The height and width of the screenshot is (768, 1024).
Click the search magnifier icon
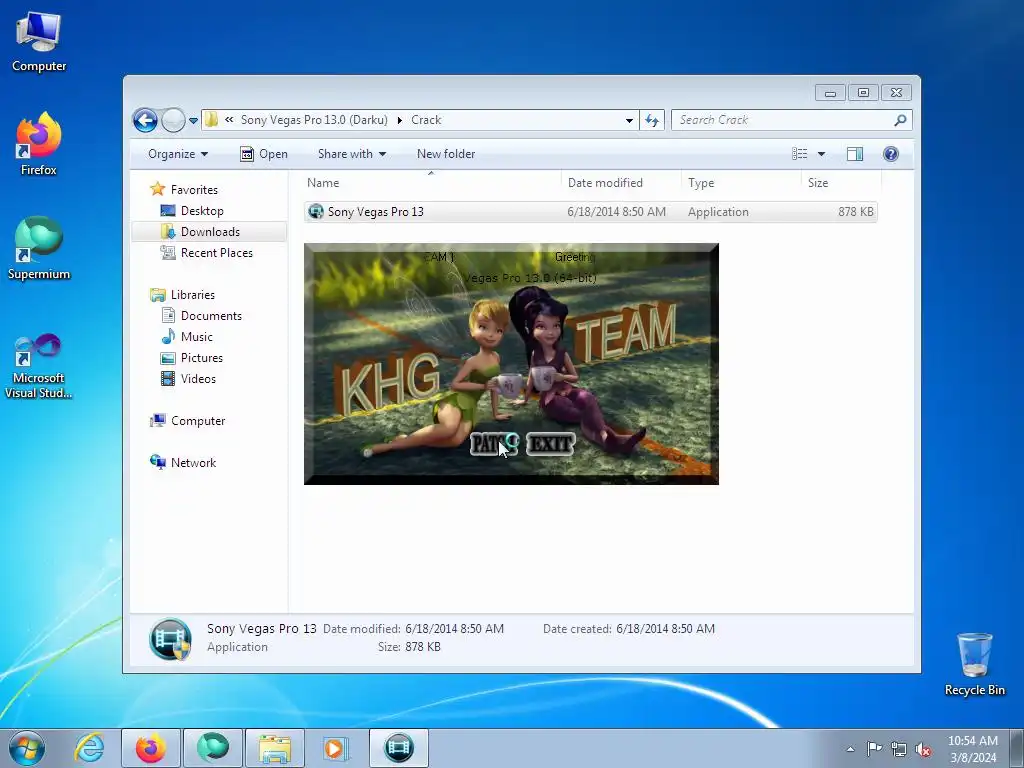(x=901, y=120)
